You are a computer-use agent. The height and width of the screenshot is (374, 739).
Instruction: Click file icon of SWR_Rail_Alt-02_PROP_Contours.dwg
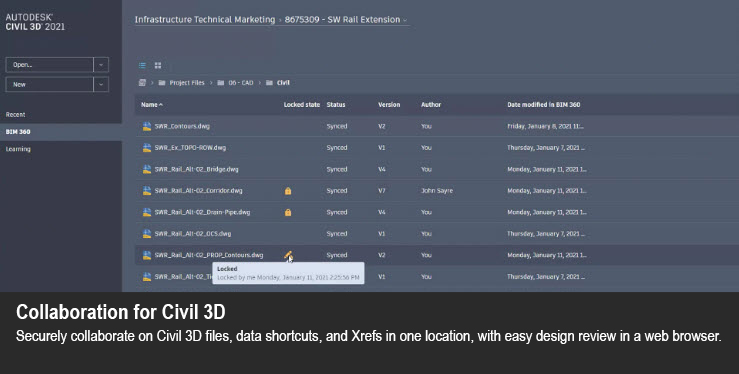[147, 255]
